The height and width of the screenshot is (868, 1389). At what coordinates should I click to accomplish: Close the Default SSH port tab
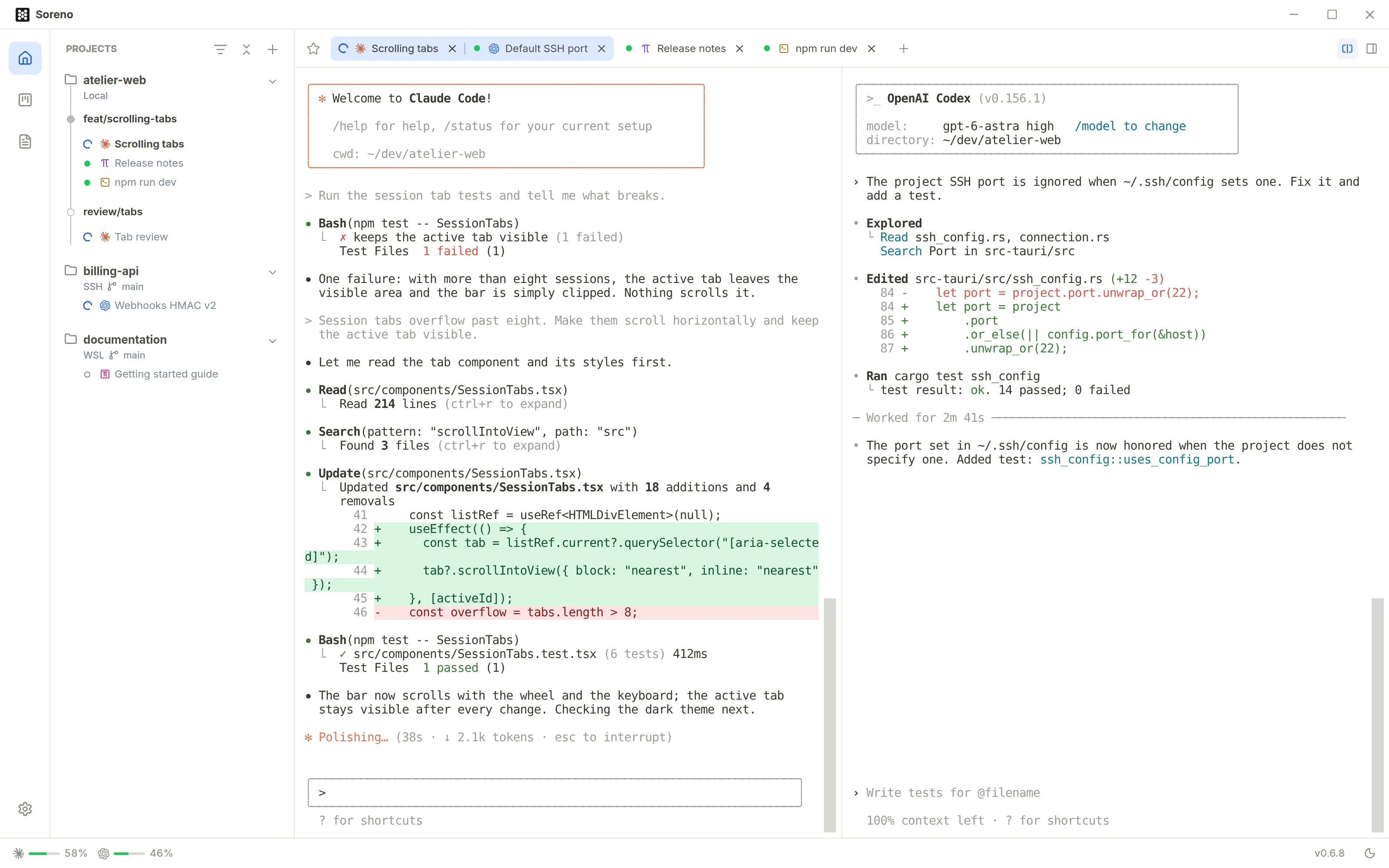602,49
